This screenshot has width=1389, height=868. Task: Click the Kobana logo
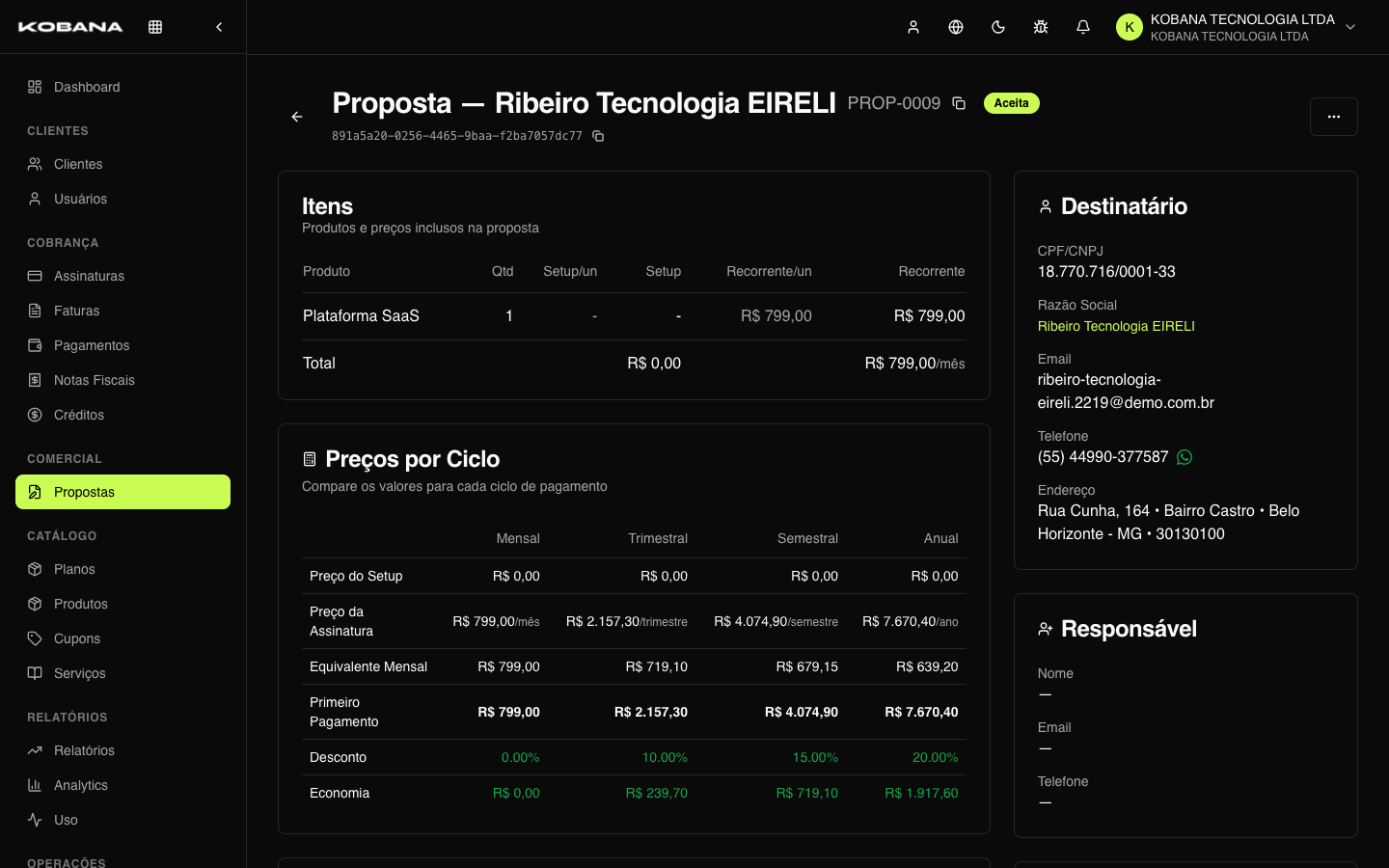(x=70, y=27)
